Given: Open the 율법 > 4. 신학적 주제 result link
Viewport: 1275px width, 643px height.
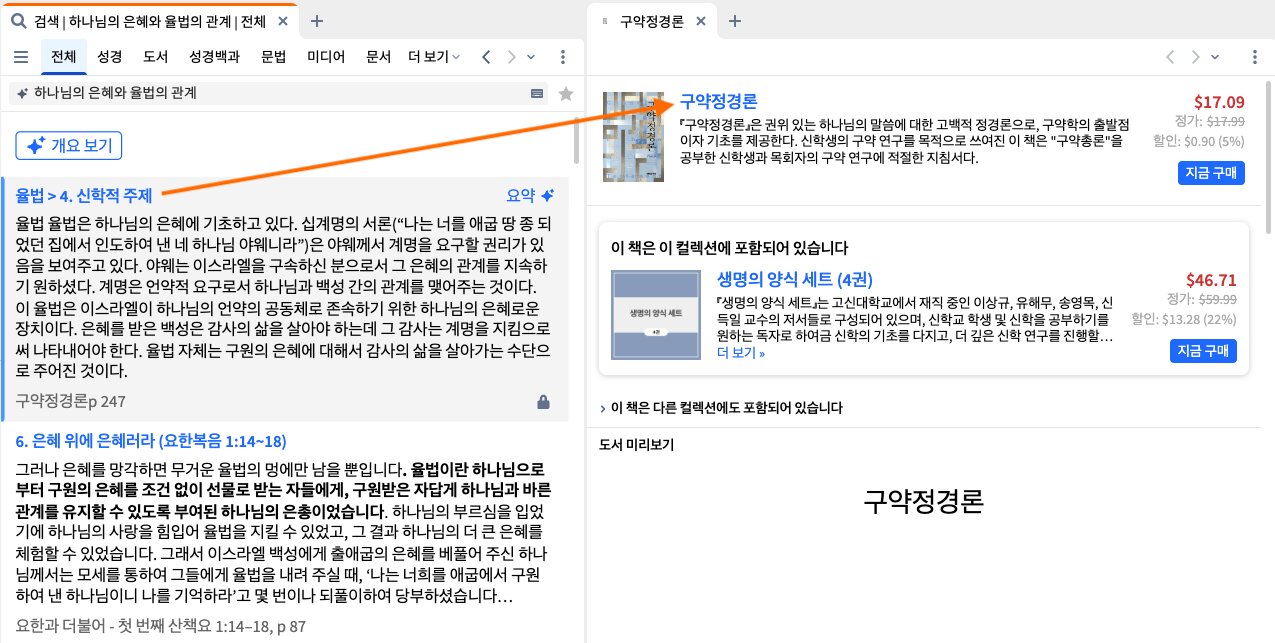Looking at the screenshot, I should pyautogui.click(x=84, y=196).
